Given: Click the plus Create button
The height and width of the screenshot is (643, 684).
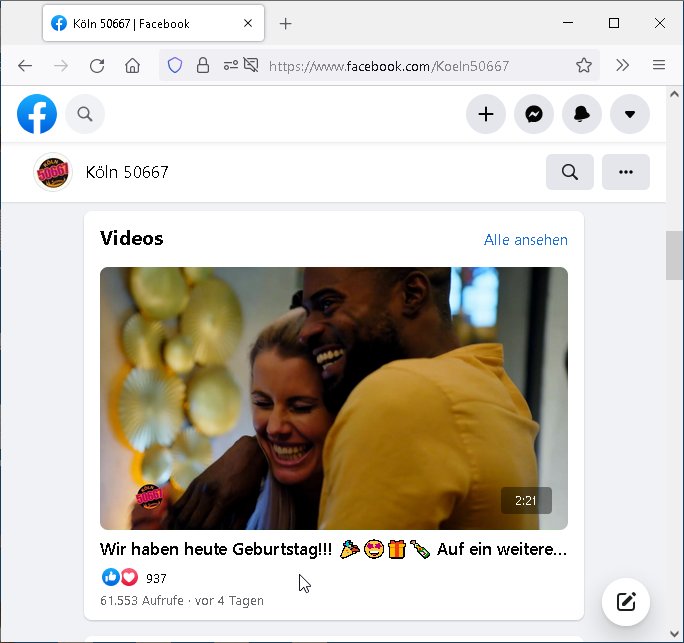Looking at the screenshot, I should [486, 115].
